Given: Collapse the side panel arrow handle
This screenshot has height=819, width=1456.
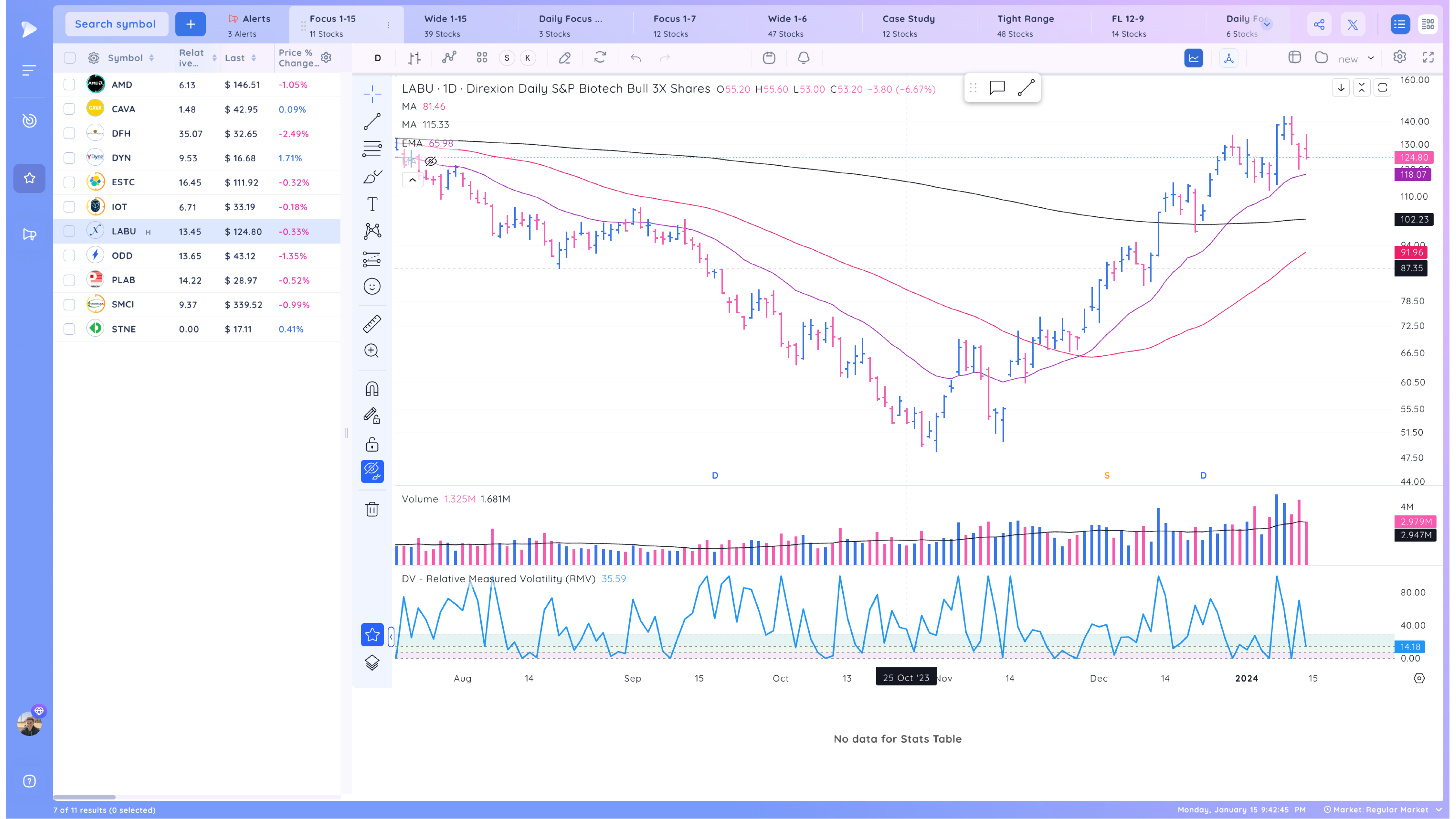Looking at the screenshot, I should (x=391, y=636).
